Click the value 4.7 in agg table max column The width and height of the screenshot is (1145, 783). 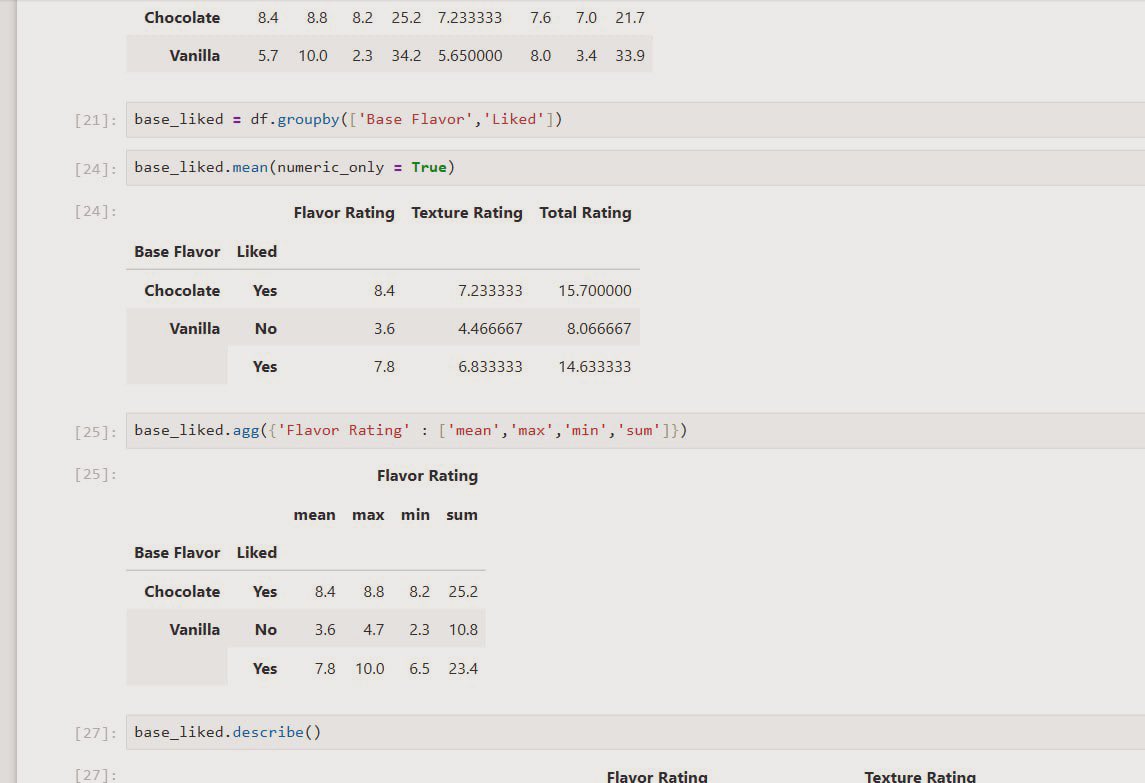click(x=373, y=630)
